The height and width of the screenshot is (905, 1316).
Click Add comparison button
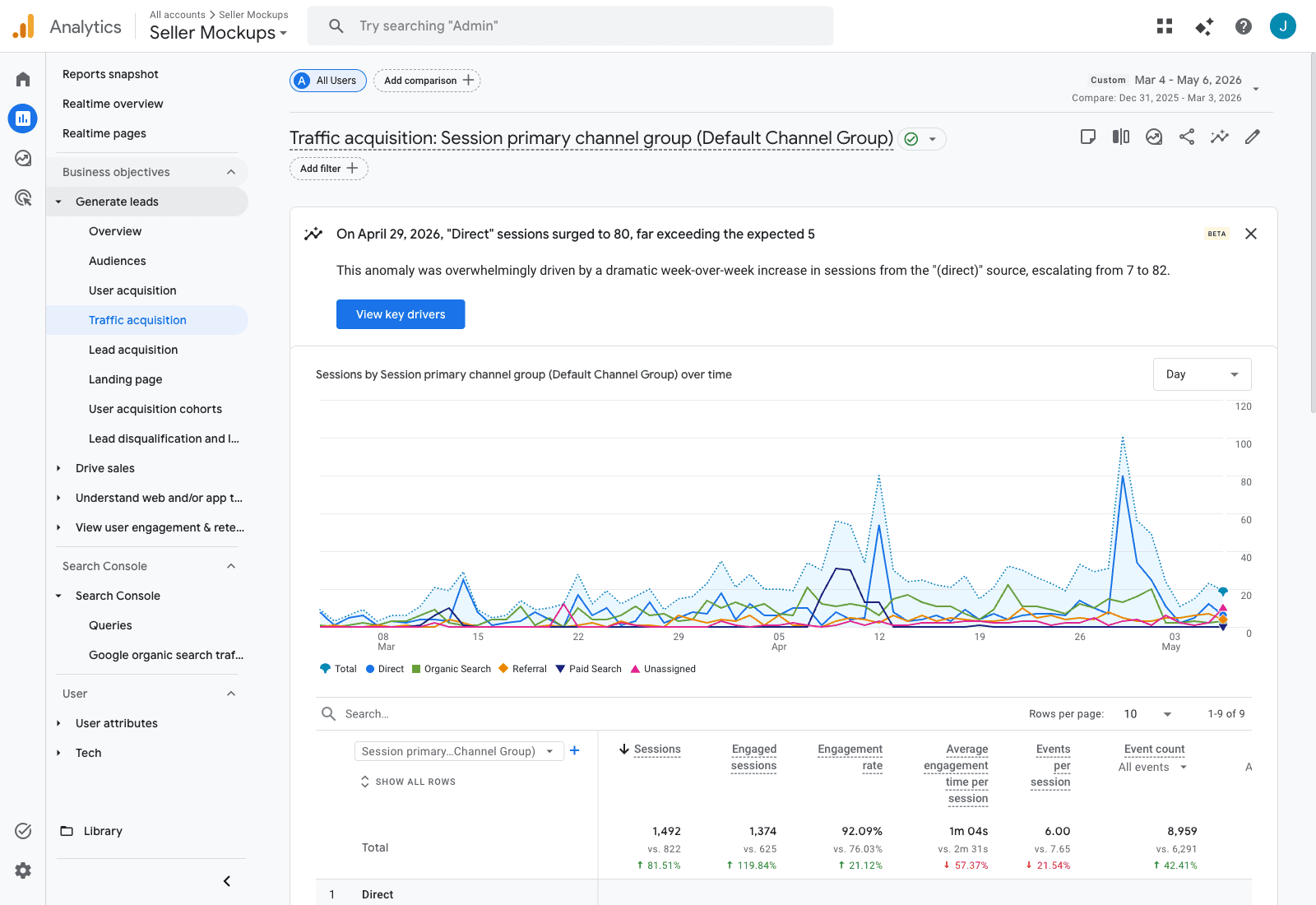(x=427, y=81)
